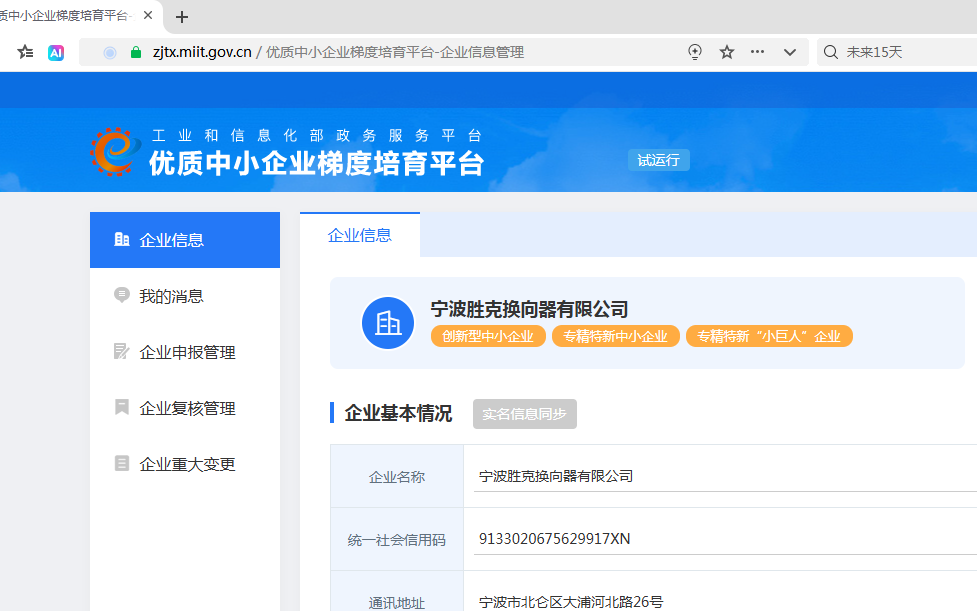The width and height of the screenshot is (977, 611).
Task: Switch to the 企业信息 tab
Action: click(360, 236)
